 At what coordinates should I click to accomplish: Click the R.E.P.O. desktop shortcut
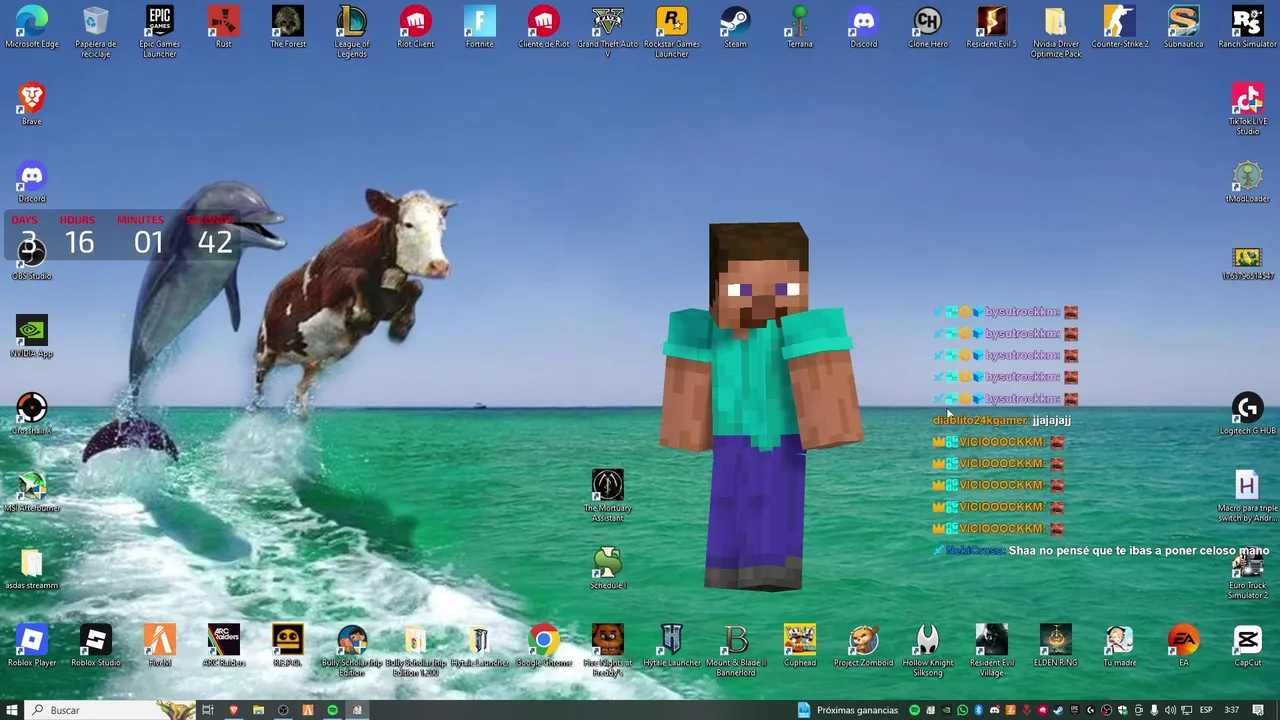[288, 646]
